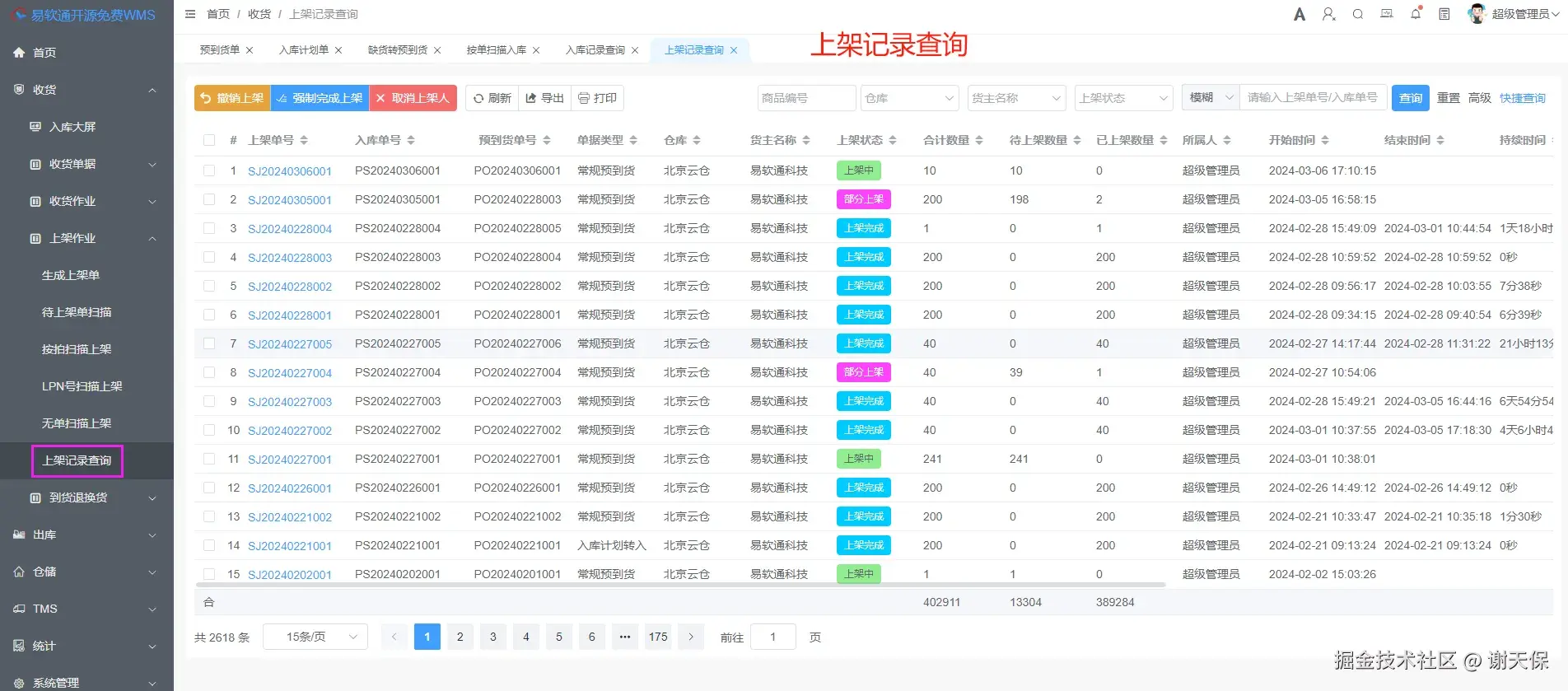The width and height of the screenshot is (1568, 691).
Task: Check the row for SJ20240305001
Action: [209, 199]
